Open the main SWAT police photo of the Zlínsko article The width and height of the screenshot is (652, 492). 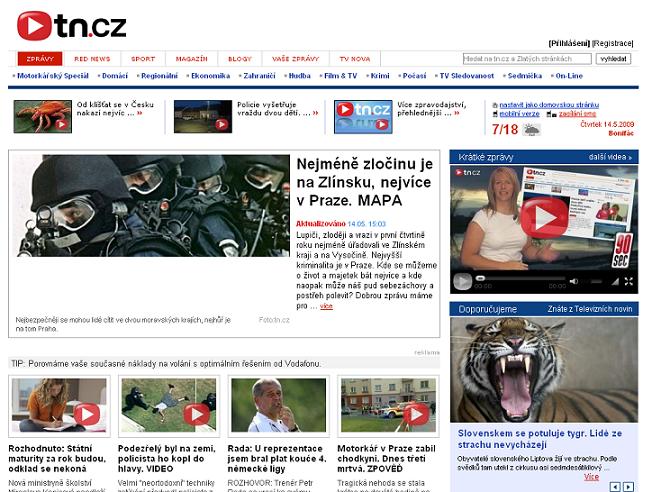150,232
